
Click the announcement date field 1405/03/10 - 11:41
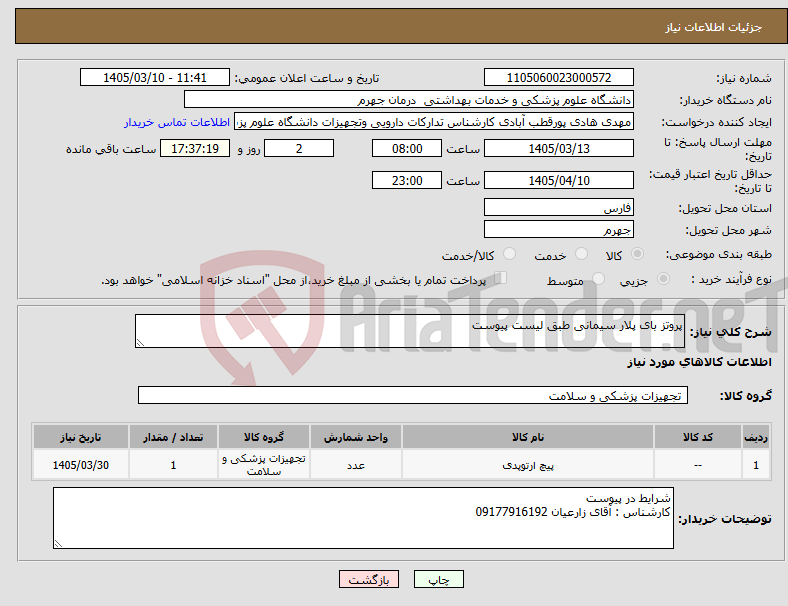[155, 77]
